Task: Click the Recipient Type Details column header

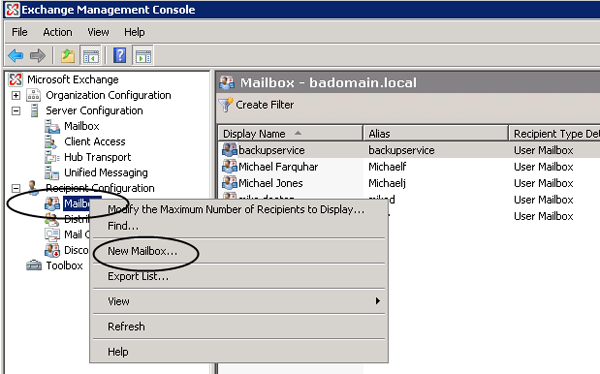Action: (554, 134)
